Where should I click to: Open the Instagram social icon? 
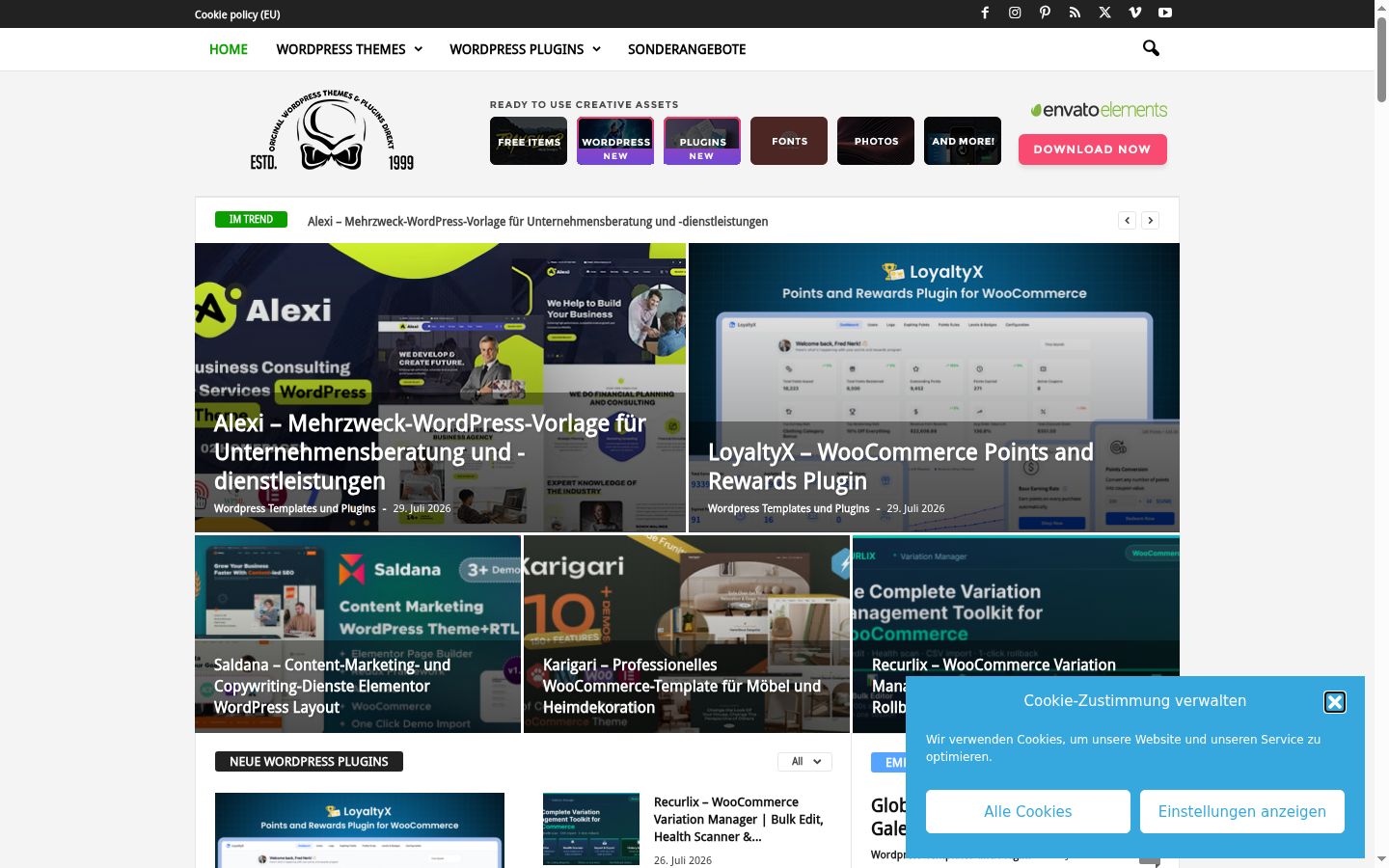coord(1015,13)
